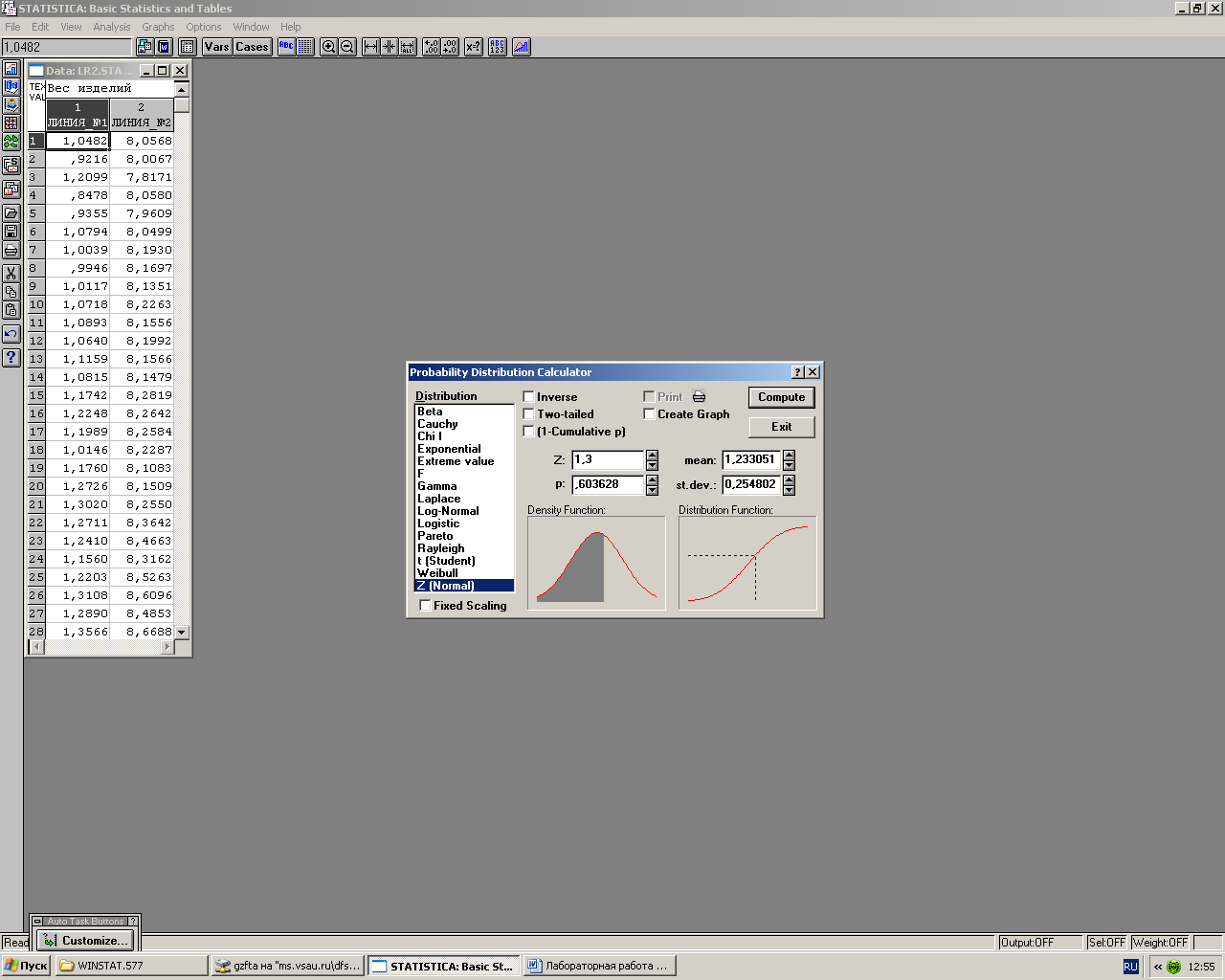Image resolution: width=1225 pixels, height=980 pixels.
Task: Click the quick stats graph icon in toolbar
Action: (521, 46)
